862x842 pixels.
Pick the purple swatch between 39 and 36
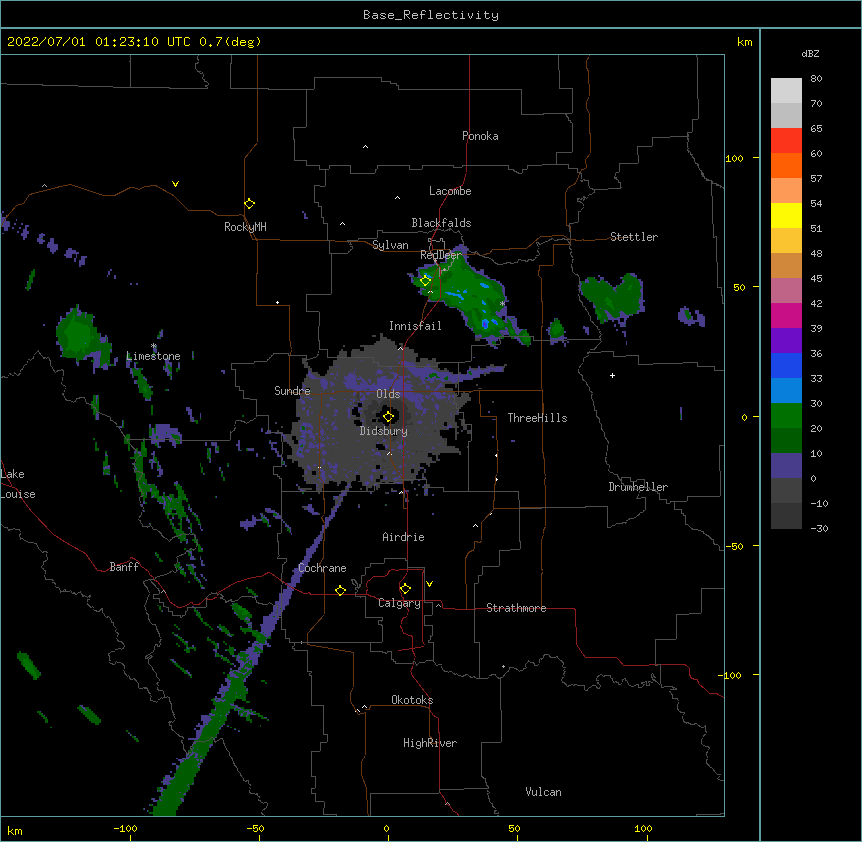[x=786, y=341]
